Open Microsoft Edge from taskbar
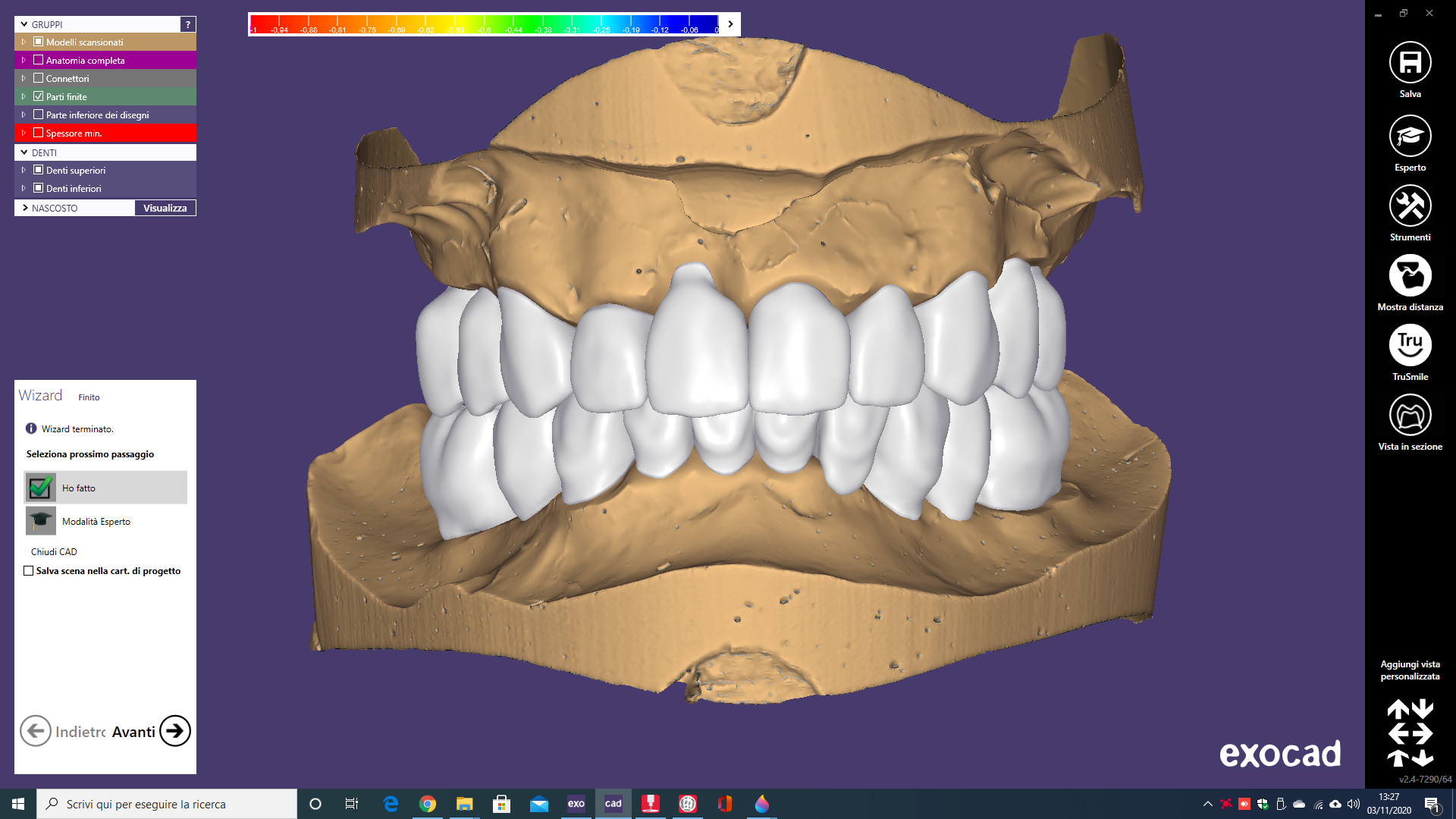 391,804
